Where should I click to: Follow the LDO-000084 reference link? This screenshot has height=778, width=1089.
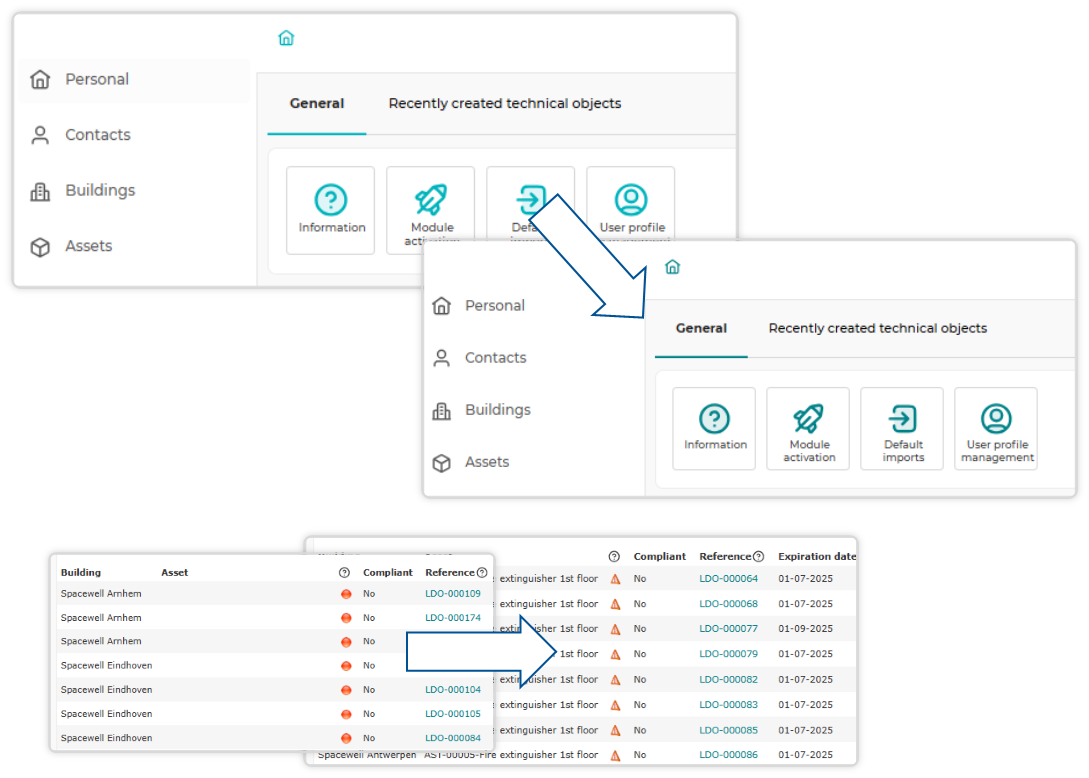453,738
